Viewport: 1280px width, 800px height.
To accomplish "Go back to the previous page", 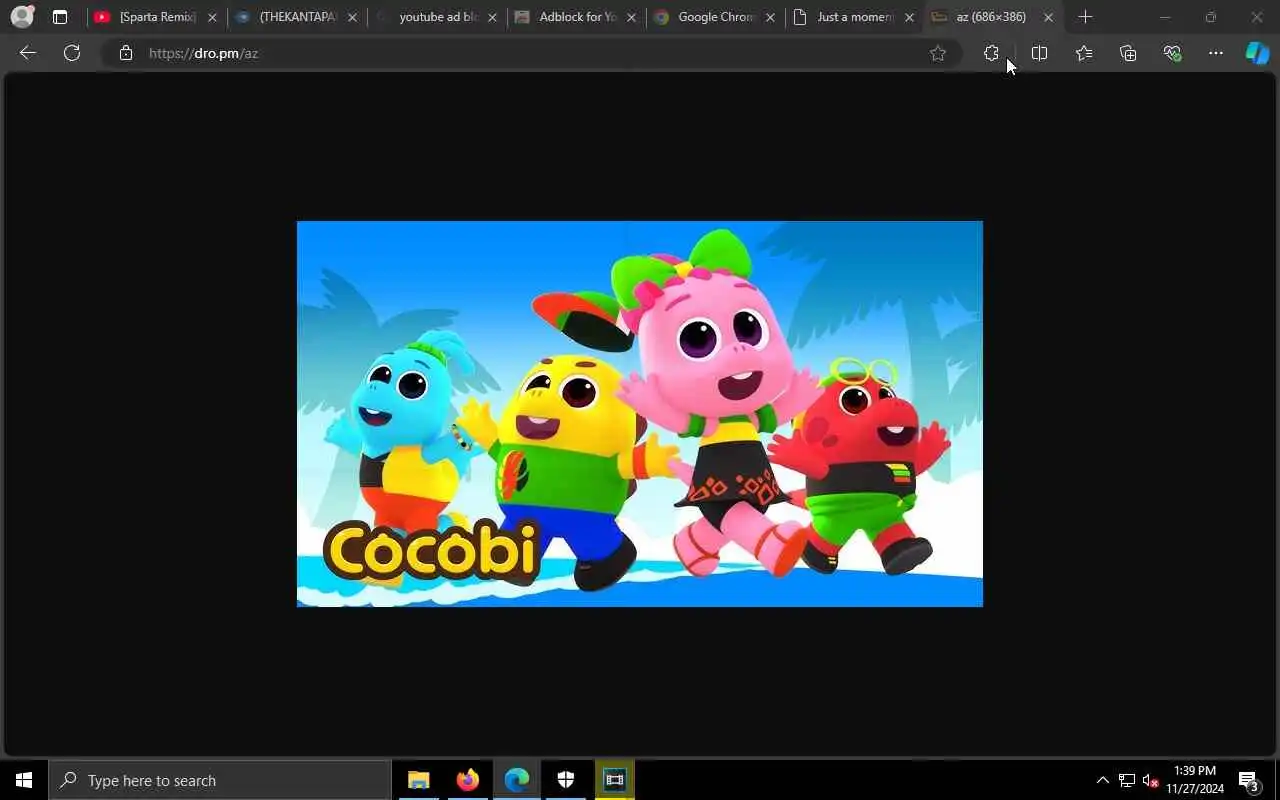I will 28,53.
